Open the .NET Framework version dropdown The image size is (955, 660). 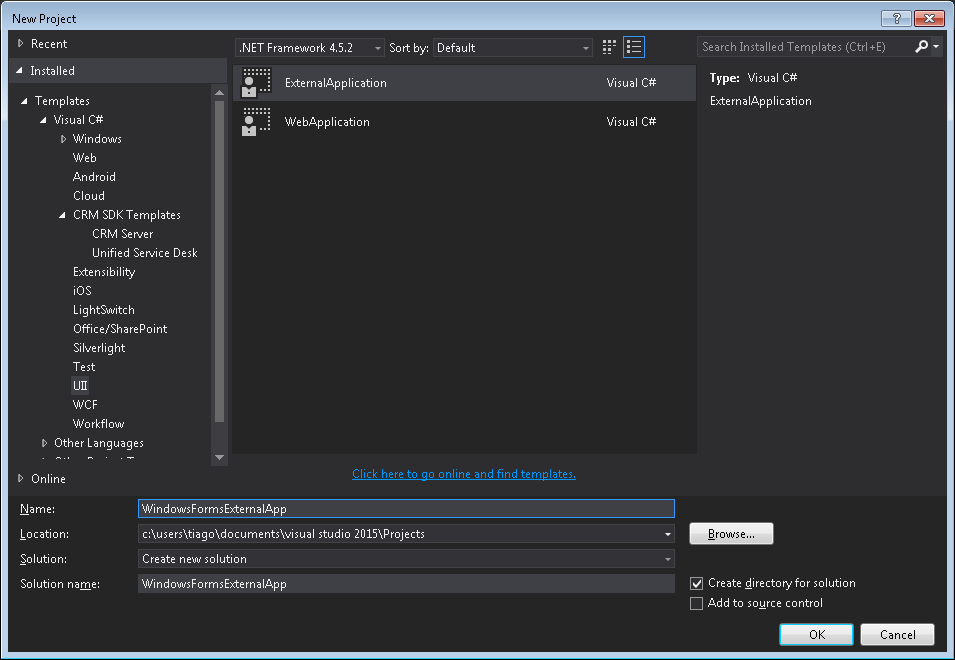pos(310,48)
